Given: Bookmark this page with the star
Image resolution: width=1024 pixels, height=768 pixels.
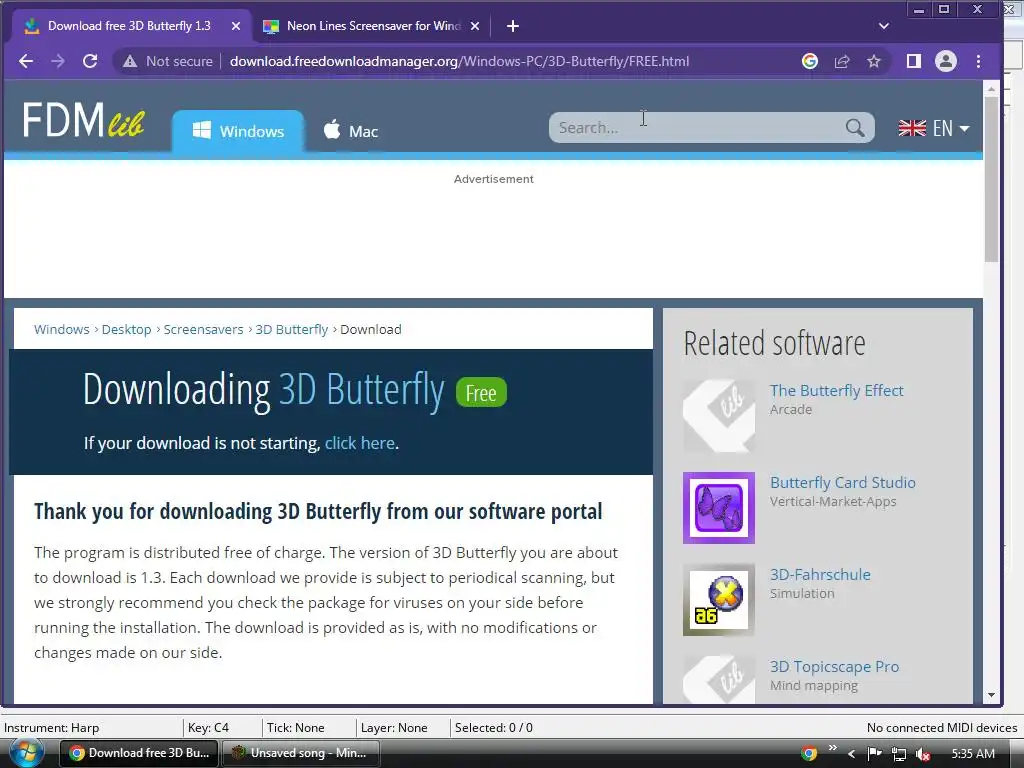Looking at the screenshot, I should point(874,61).
